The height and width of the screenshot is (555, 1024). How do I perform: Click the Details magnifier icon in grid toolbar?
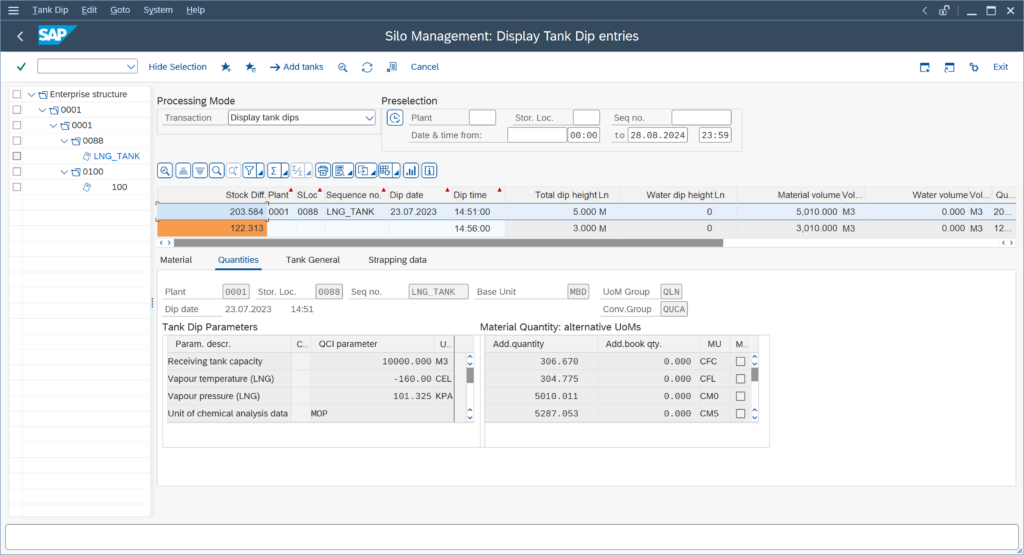coord(165,171)
